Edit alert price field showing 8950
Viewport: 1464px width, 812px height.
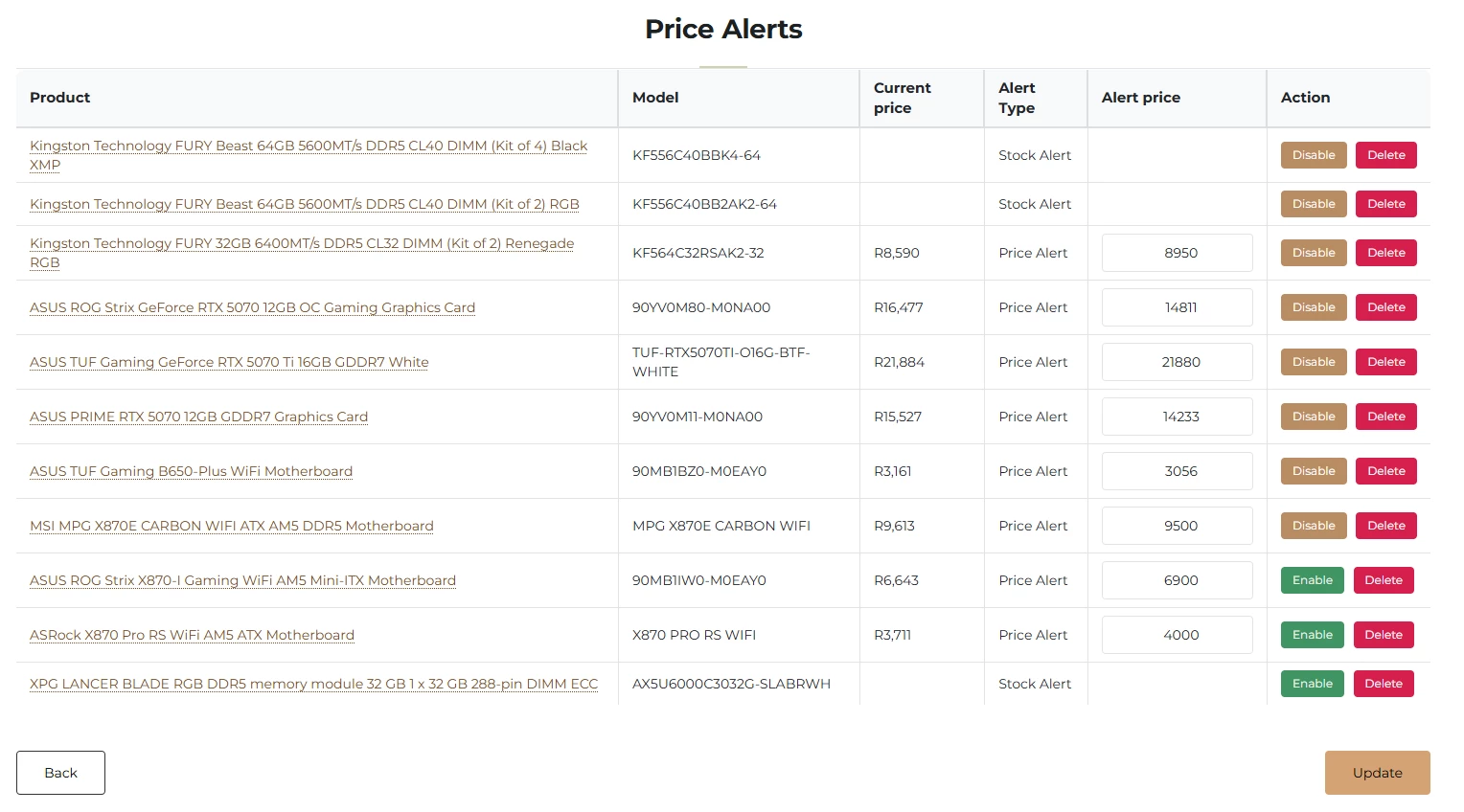click(x=1178, y=253)
